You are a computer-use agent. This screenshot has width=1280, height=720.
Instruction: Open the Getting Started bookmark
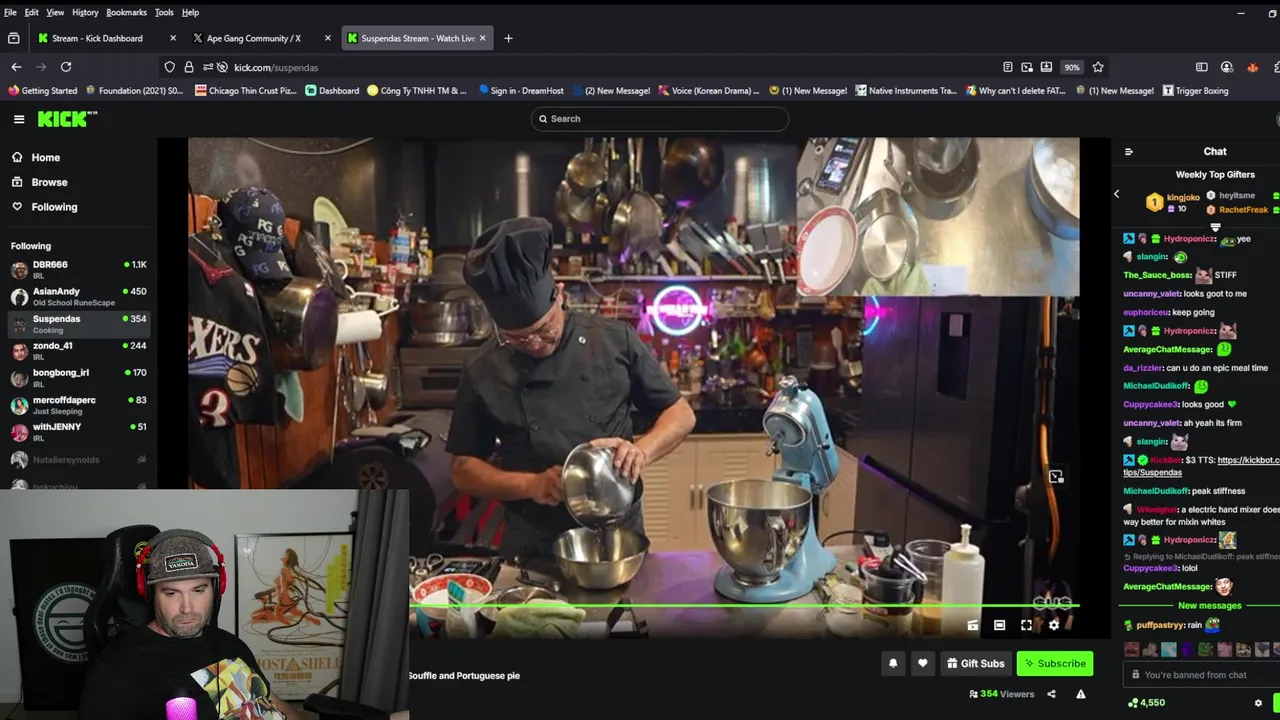(x=42, y=91)
